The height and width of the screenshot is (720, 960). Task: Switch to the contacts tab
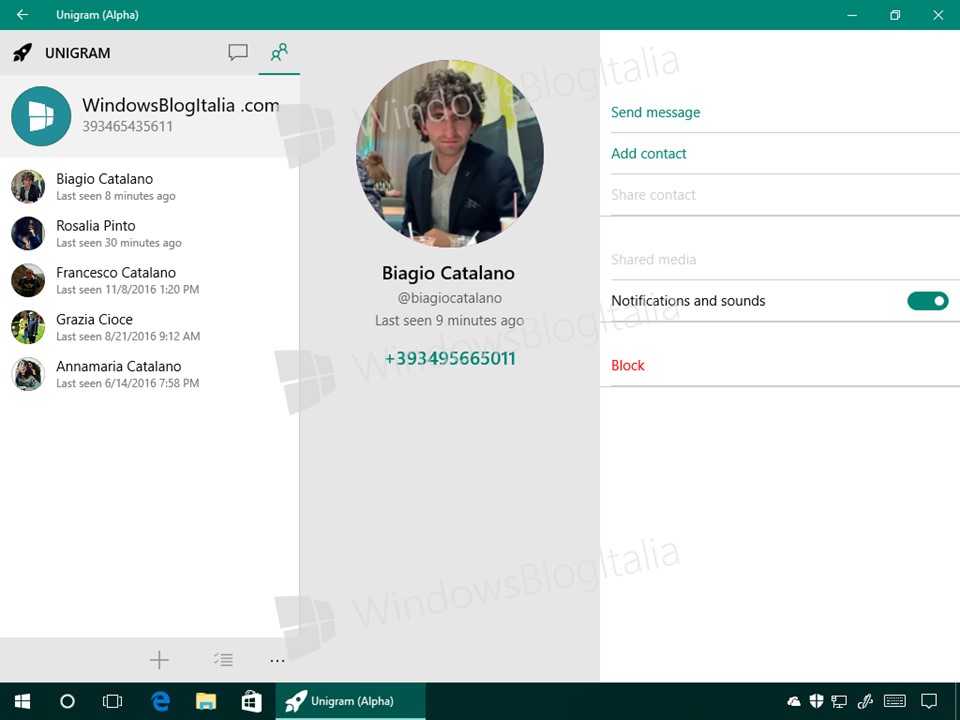coord(279,53)
